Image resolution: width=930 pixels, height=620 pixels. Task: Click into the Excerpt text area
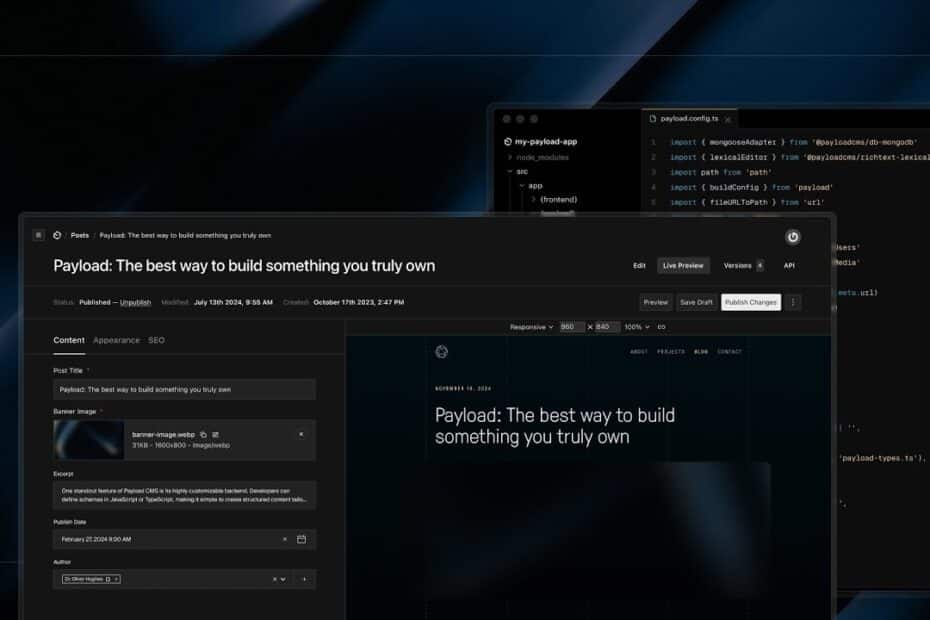click(184, 495)
